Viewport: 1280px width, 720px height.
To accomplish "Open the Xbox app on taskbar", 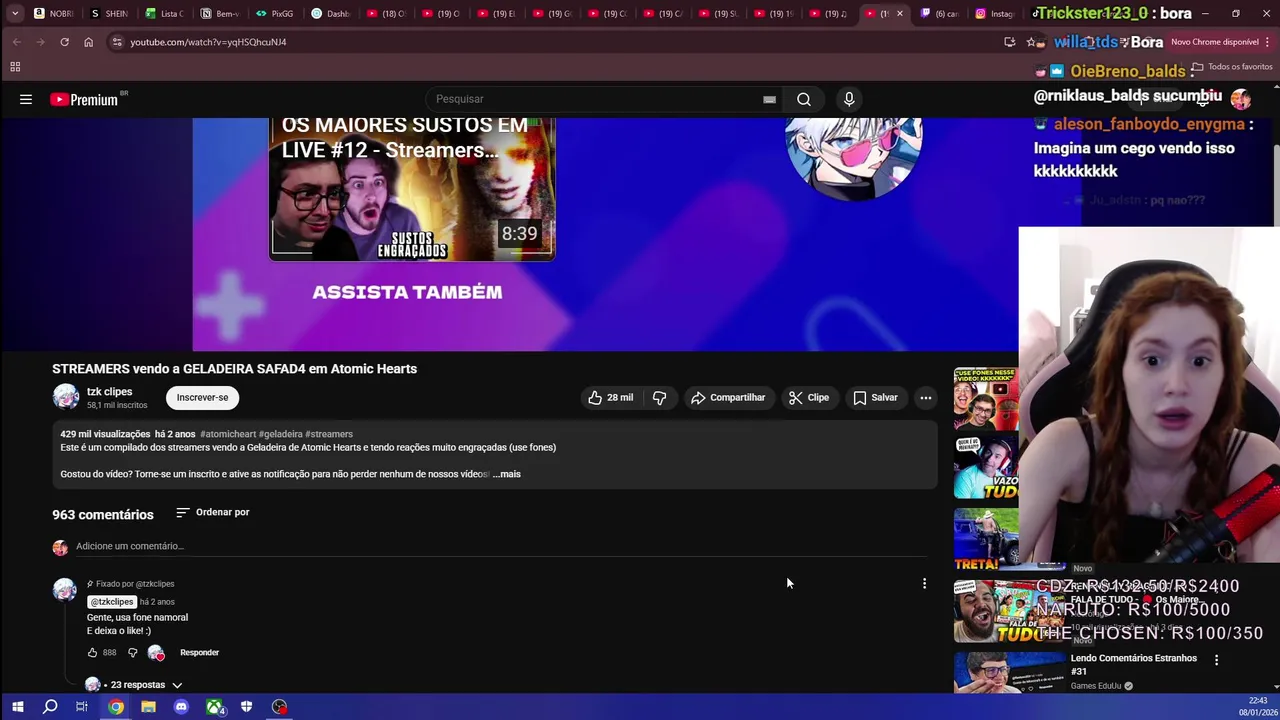I will pos(214,707).
